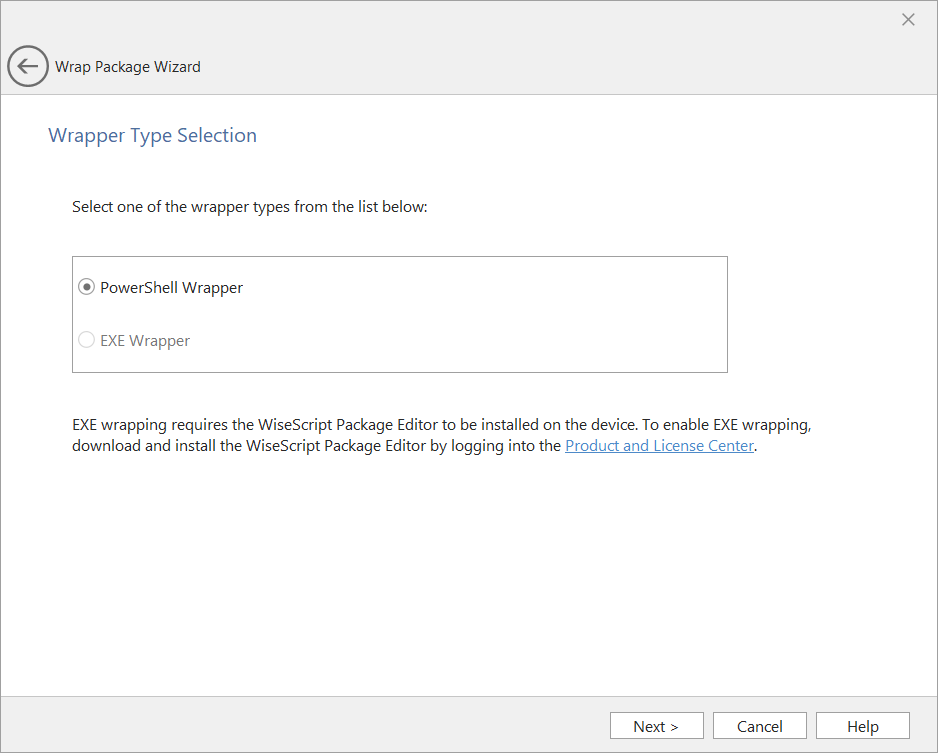Cancel the wizard with the Cancel button
Image resolution: width=938 pixels, height=756 pixels.
759,726
